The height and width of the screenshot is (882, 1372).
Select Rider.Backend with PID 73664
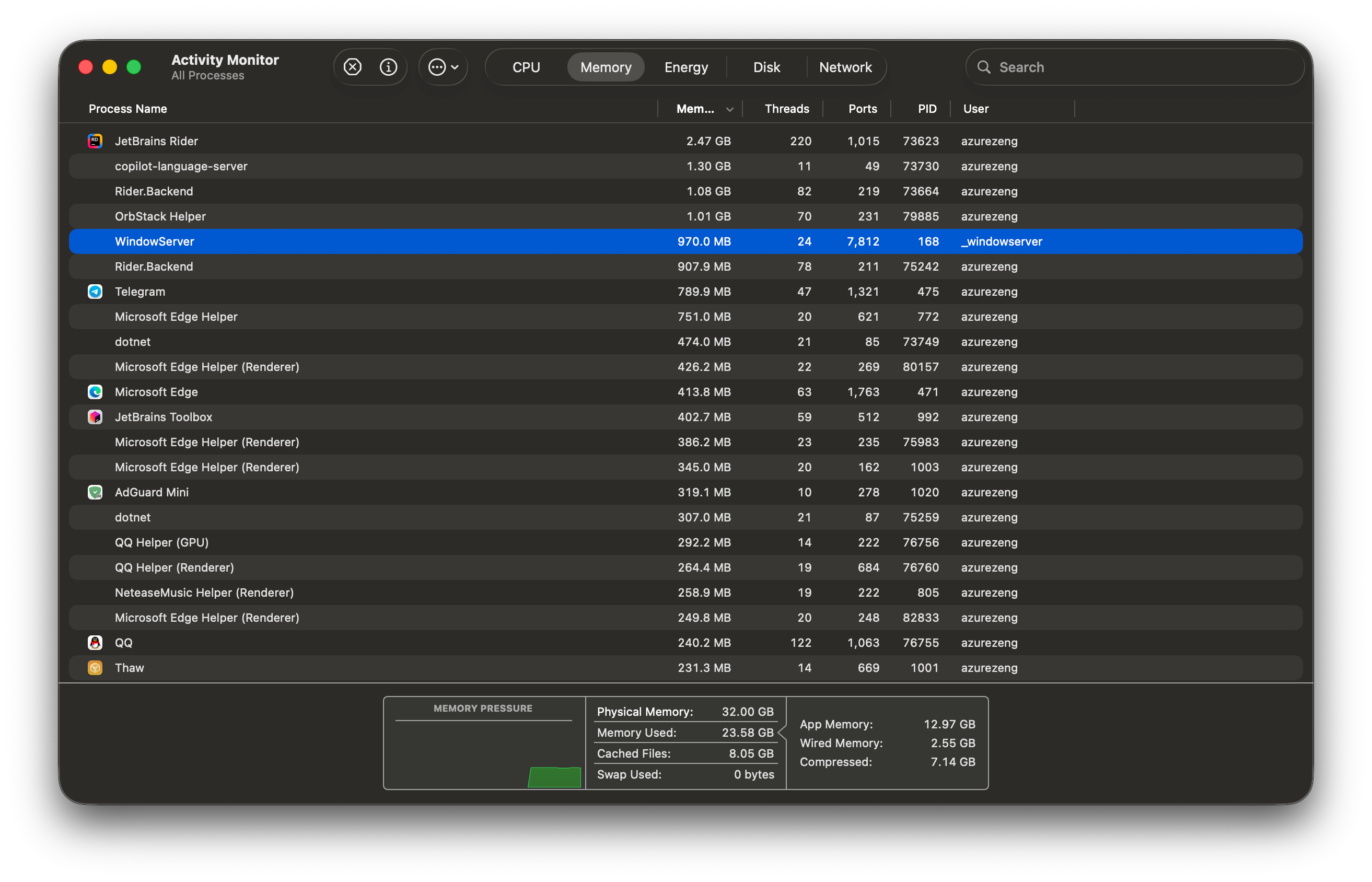(686, 191)
